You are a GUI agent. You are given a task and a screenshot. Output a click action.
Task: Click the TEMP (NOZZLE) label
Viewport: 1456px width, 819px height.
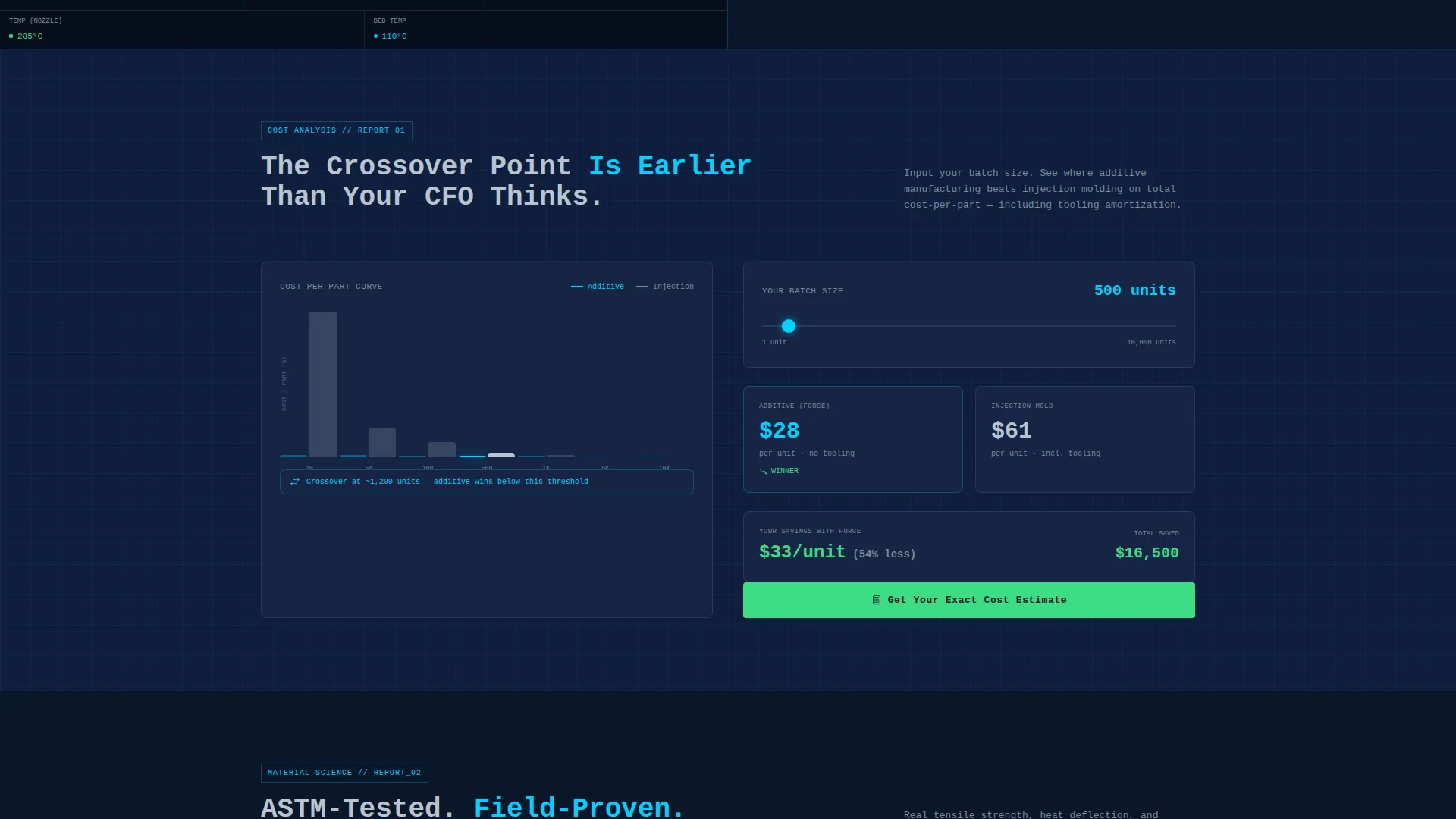tap(36, 20)
